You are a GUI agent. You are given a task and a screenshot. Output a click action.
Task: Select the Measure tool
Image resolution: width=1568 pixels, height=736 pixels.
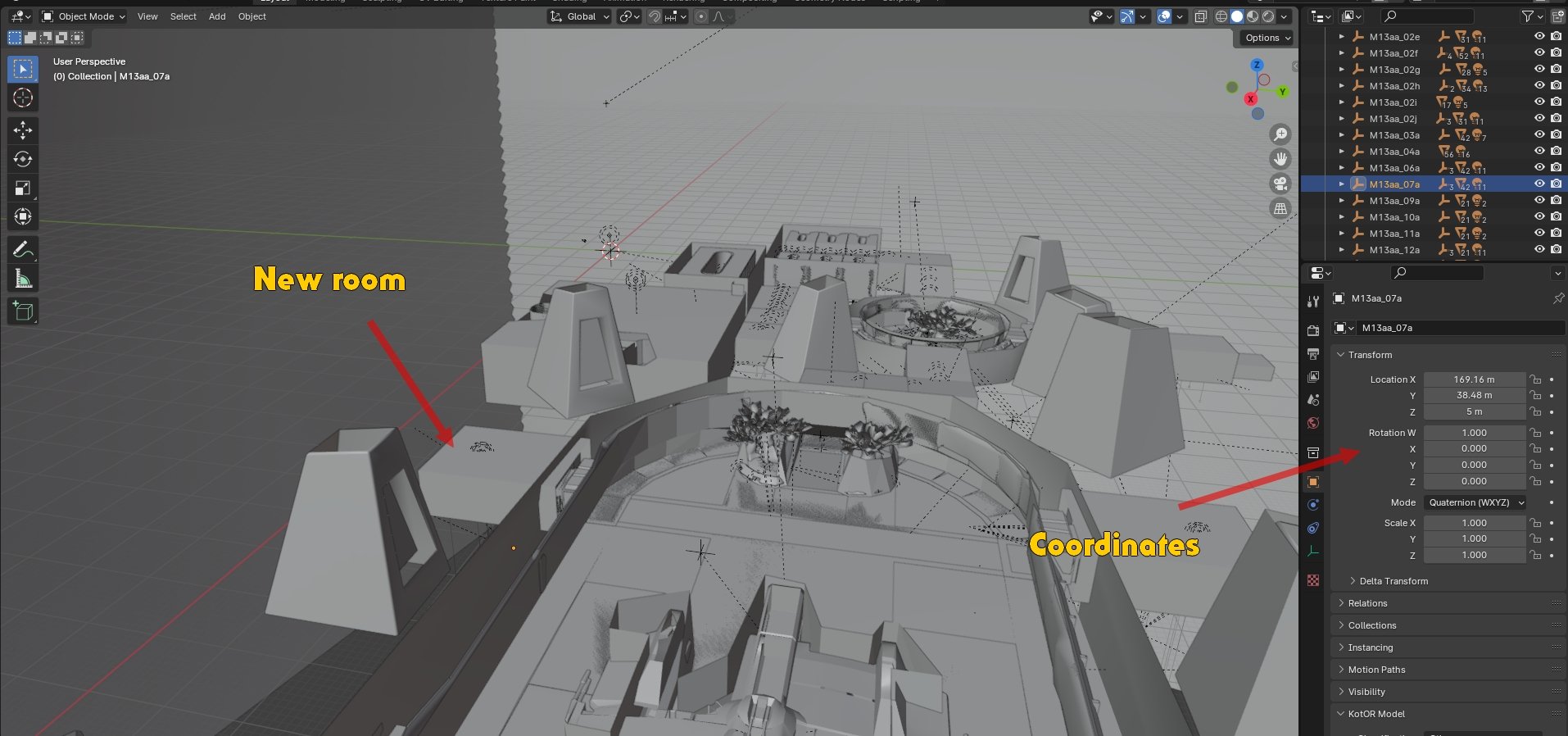[23, 279]
